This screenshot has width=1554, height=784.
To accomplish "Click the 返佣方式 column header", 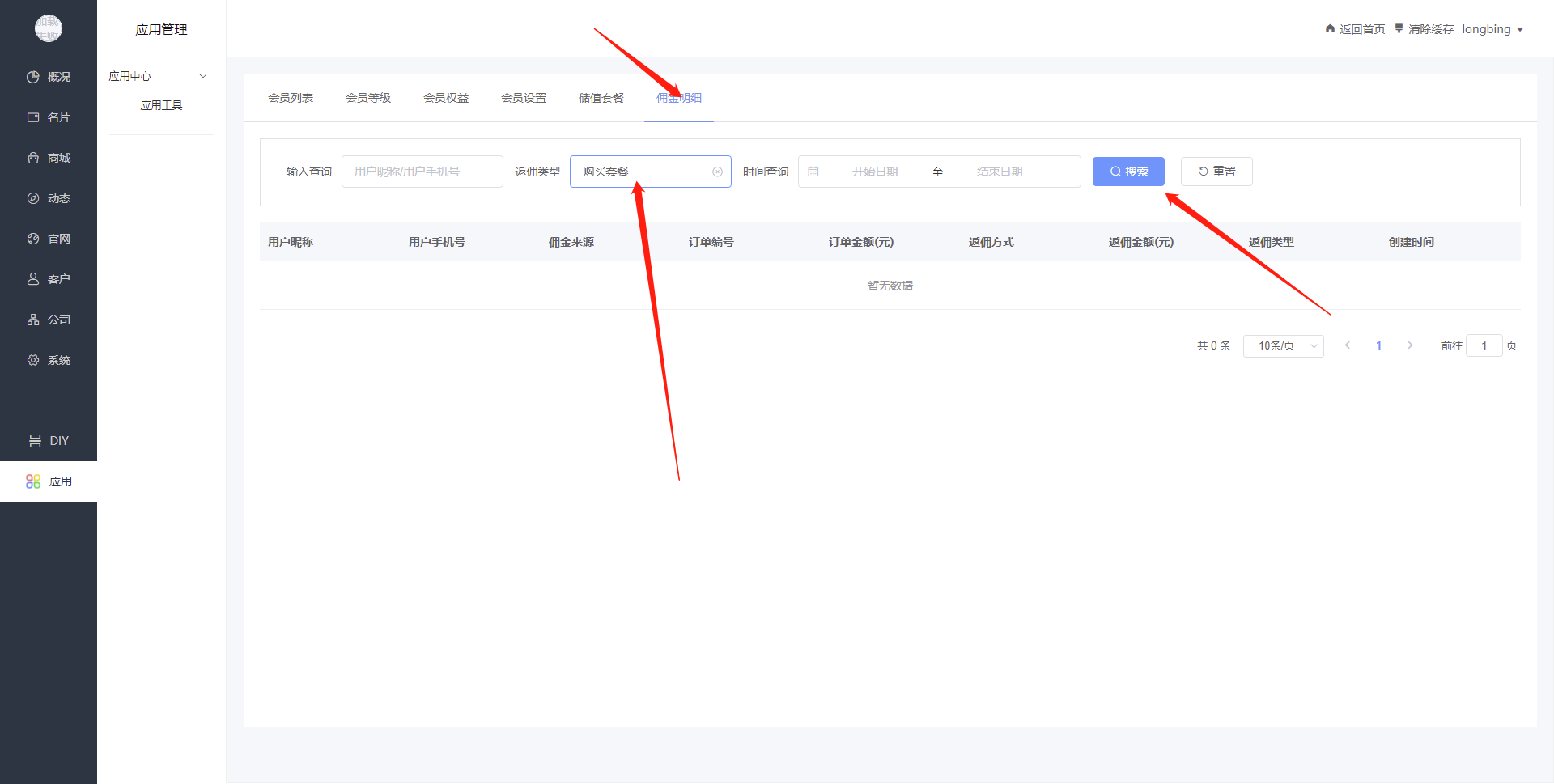I will [x=991, y=242].
